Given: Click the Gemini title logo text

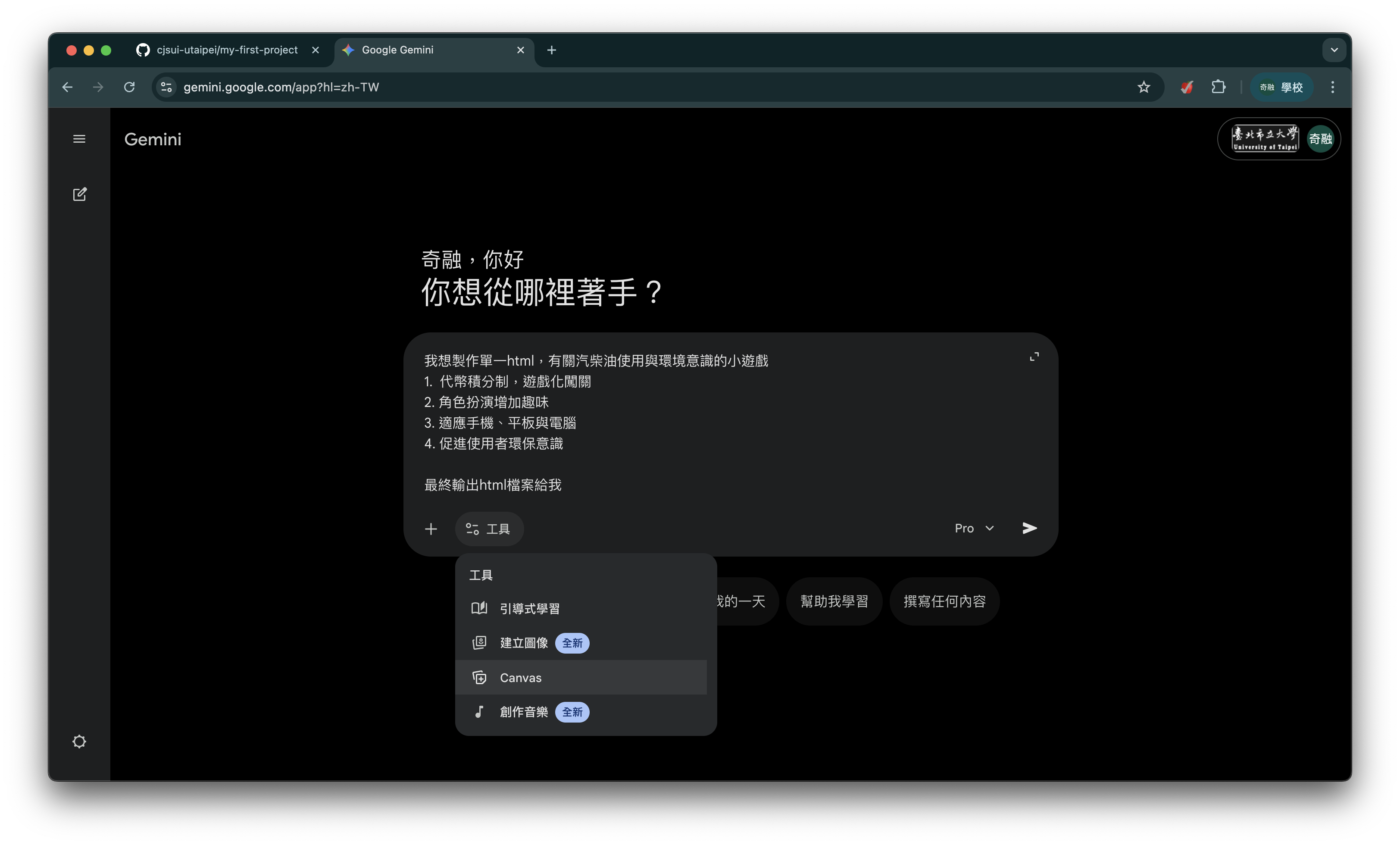Looking at the screenshot, I should [153, 139].
